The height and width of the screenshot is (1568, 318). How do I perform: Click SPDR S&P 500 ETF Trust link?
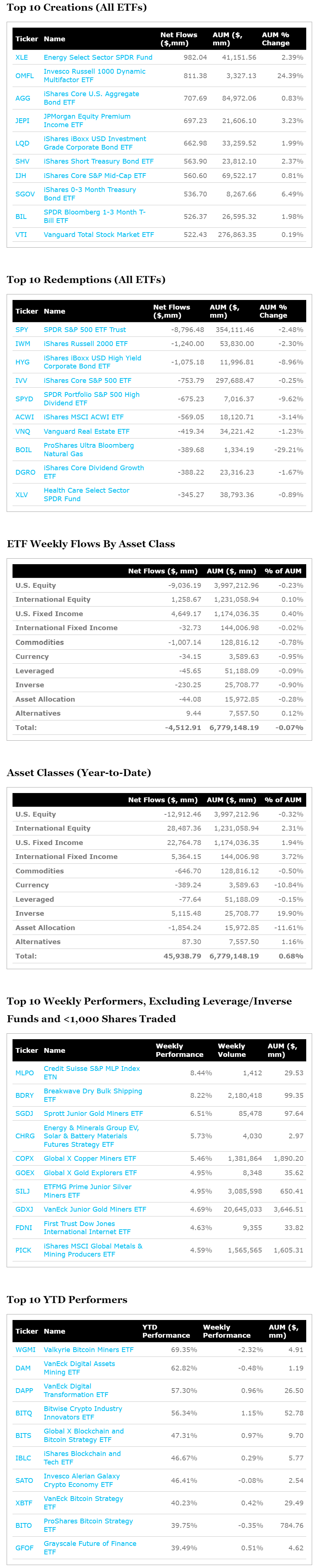click(x=85, y=329)
